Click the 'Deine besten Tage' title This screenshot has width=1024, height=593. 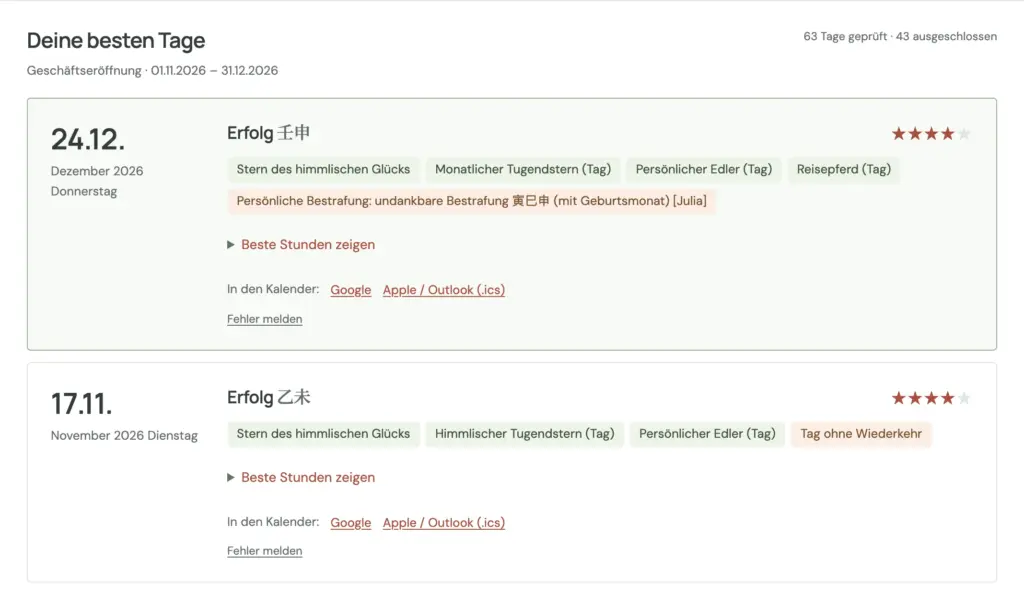[x=116, y=40]
